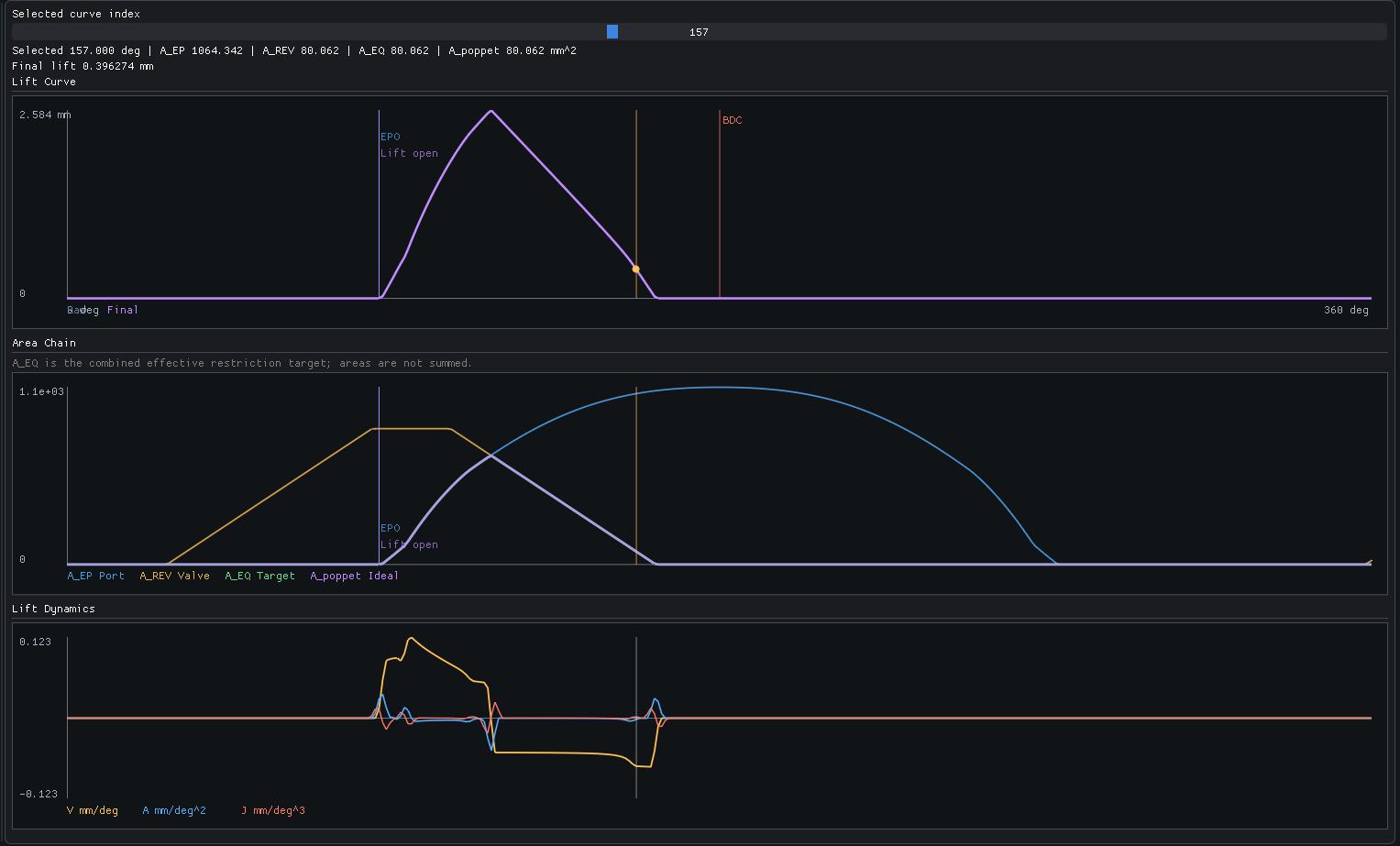
Task: Click the 'Selected 157.000 deg' status text
Action: point(76,50)
